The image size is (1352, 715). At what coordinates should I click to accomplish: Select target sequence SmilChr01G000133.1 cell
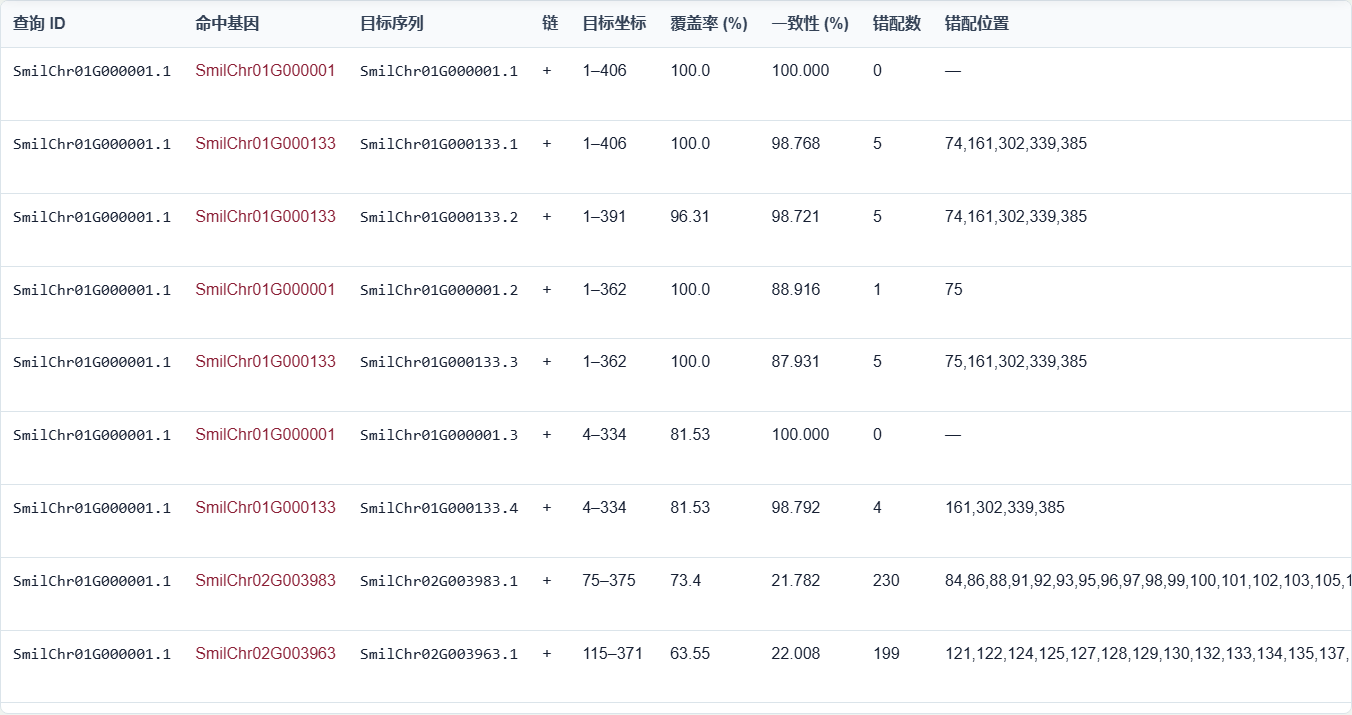pyautogui.click(x=439, y=144)
